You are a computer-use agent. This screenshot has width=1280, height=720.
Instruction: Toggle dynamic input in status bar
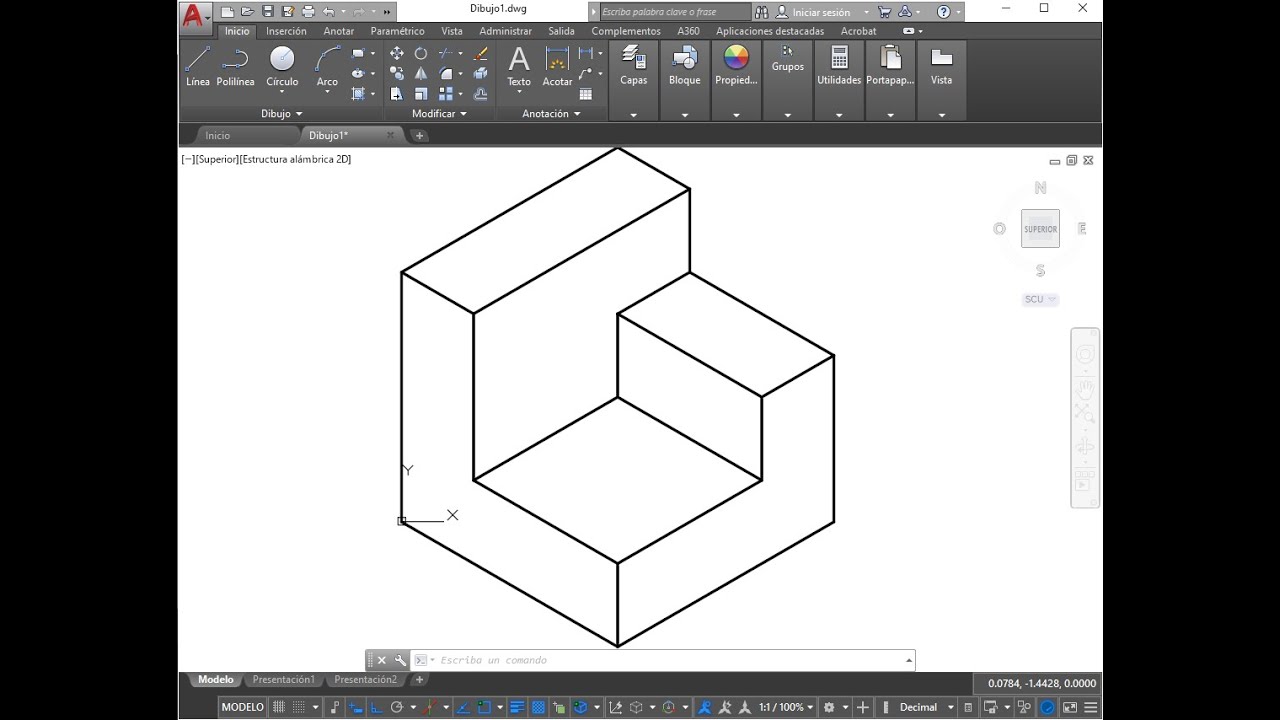pyautogui.click(x=356, y=707)
